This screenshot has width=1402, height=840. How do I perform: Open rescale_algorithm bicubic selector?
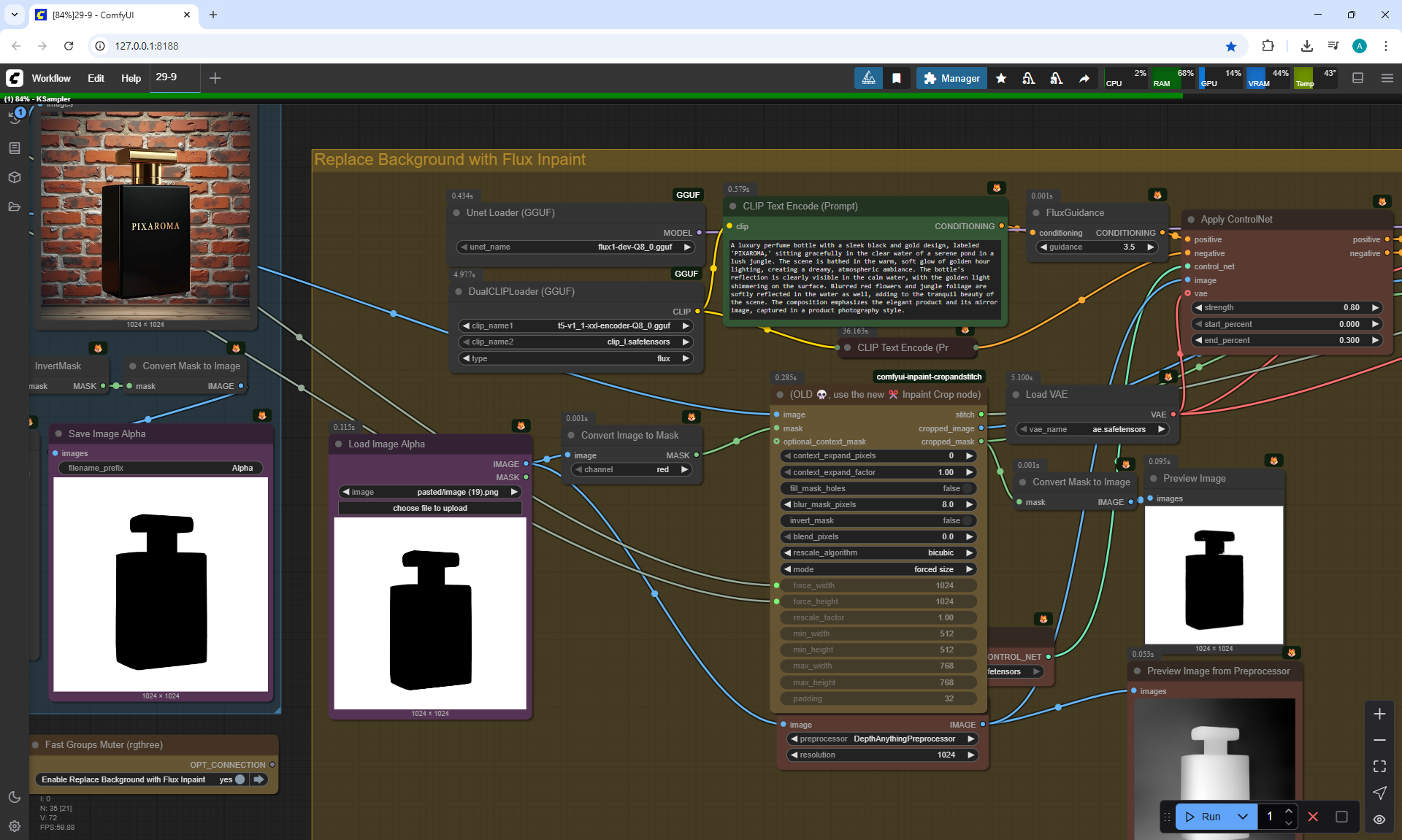click(878, 552)
